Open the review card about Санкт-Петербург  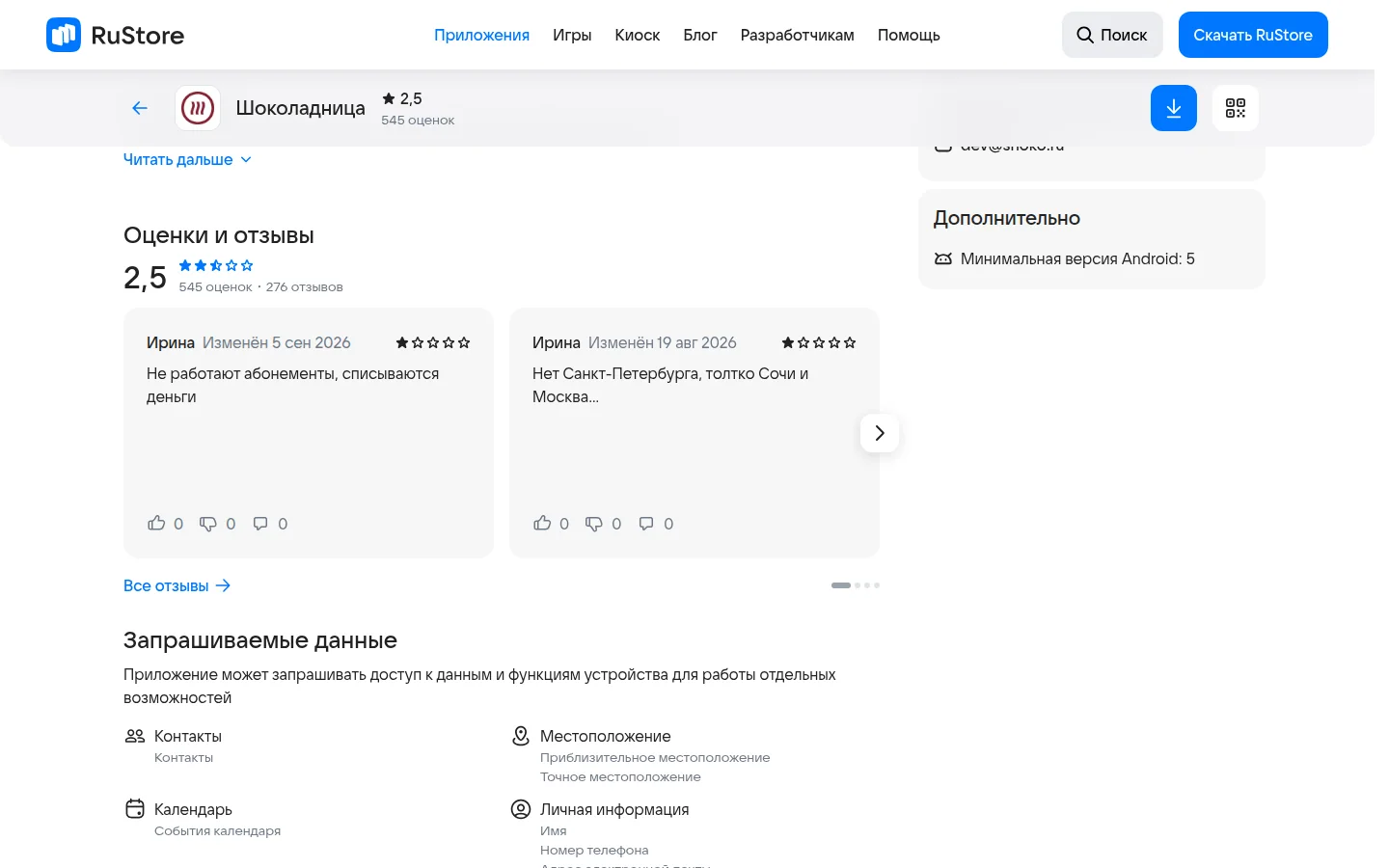tap(694, 433)
